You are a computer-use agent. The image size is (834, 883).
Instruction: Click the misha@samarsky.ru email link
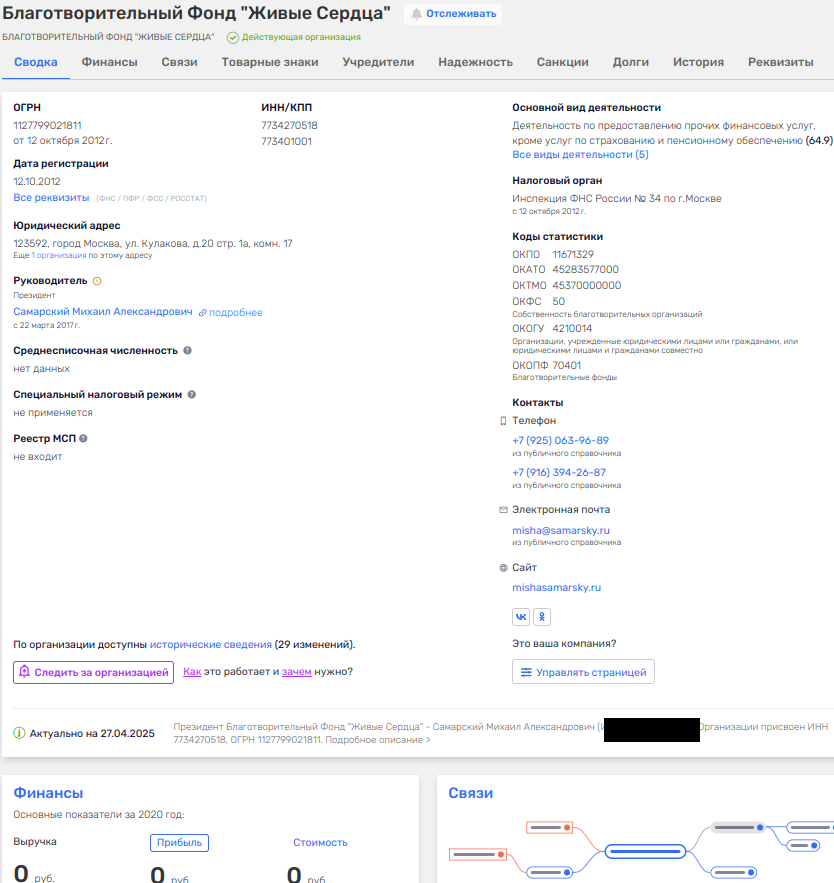coord(561,530)
